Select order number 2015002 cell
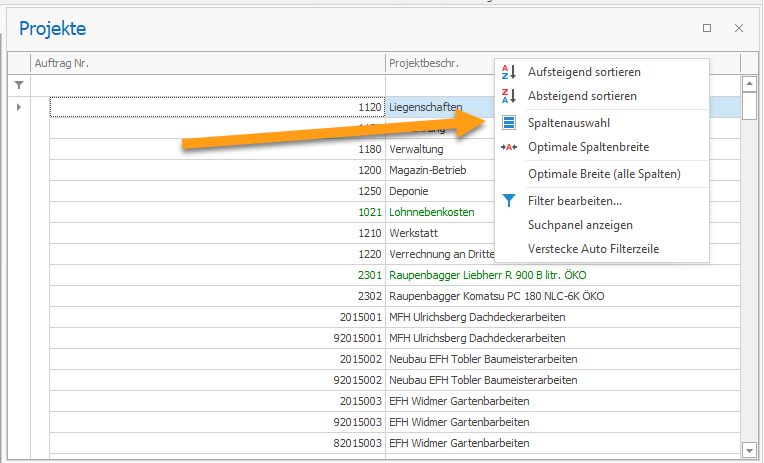The width and height of the screenshot is (764, 463). coord(217,359)
